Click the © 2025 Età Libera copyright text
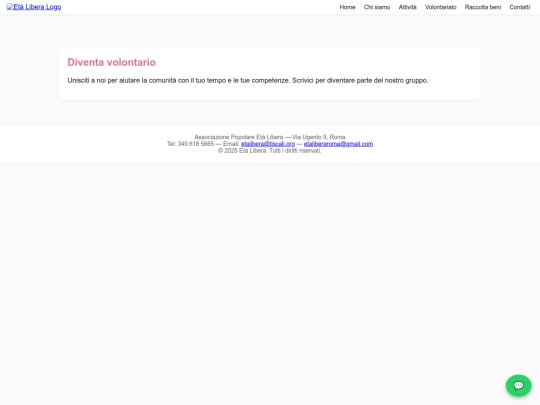 coord(270,151)
